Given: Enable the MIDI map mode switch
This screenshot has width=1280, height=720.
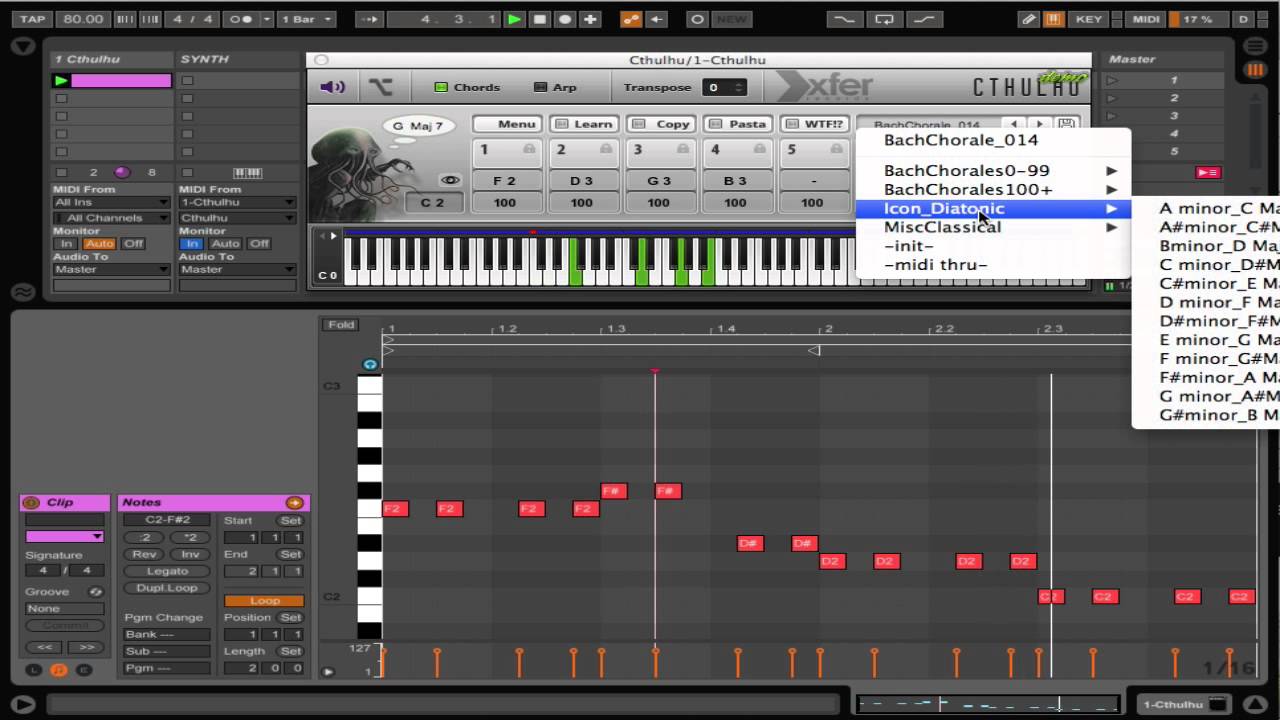Looking at the screenshot, I should 1145,19.
